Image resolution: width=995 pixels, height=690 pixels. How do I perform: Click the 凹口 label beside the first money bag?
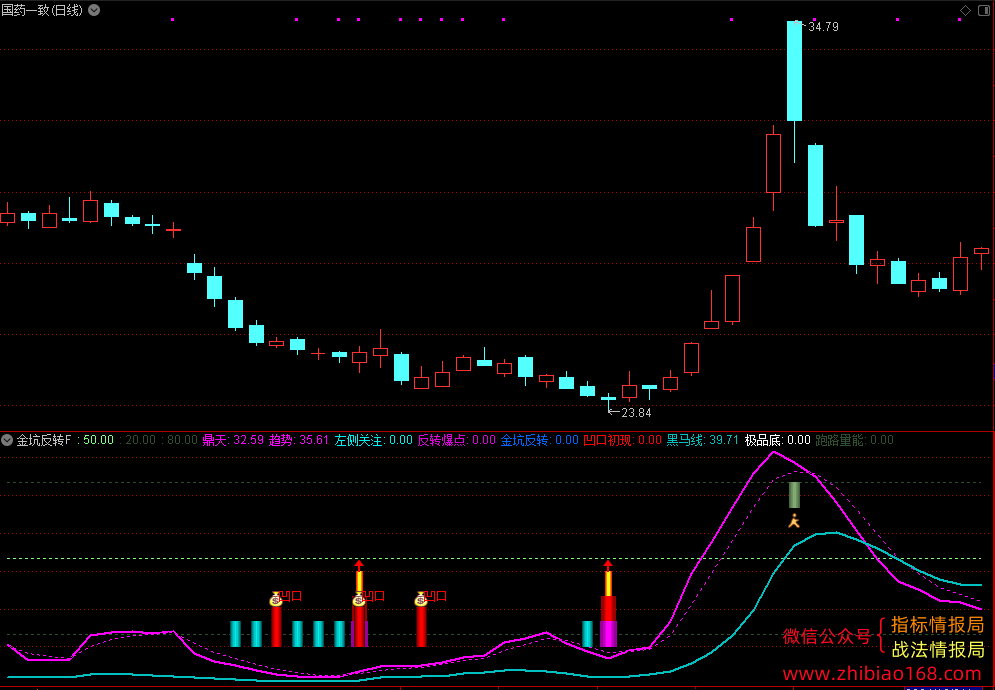click(x=291, y=596)
